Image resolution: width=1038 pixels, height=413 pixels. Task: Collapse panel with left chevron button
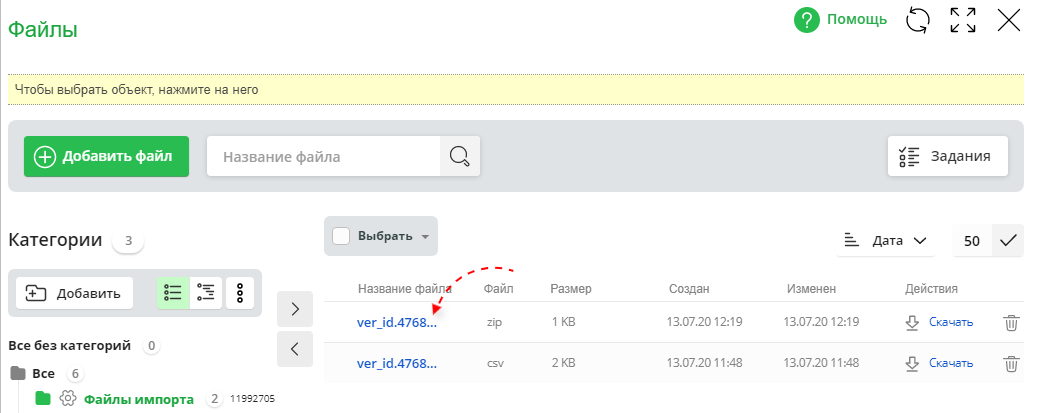295,349
